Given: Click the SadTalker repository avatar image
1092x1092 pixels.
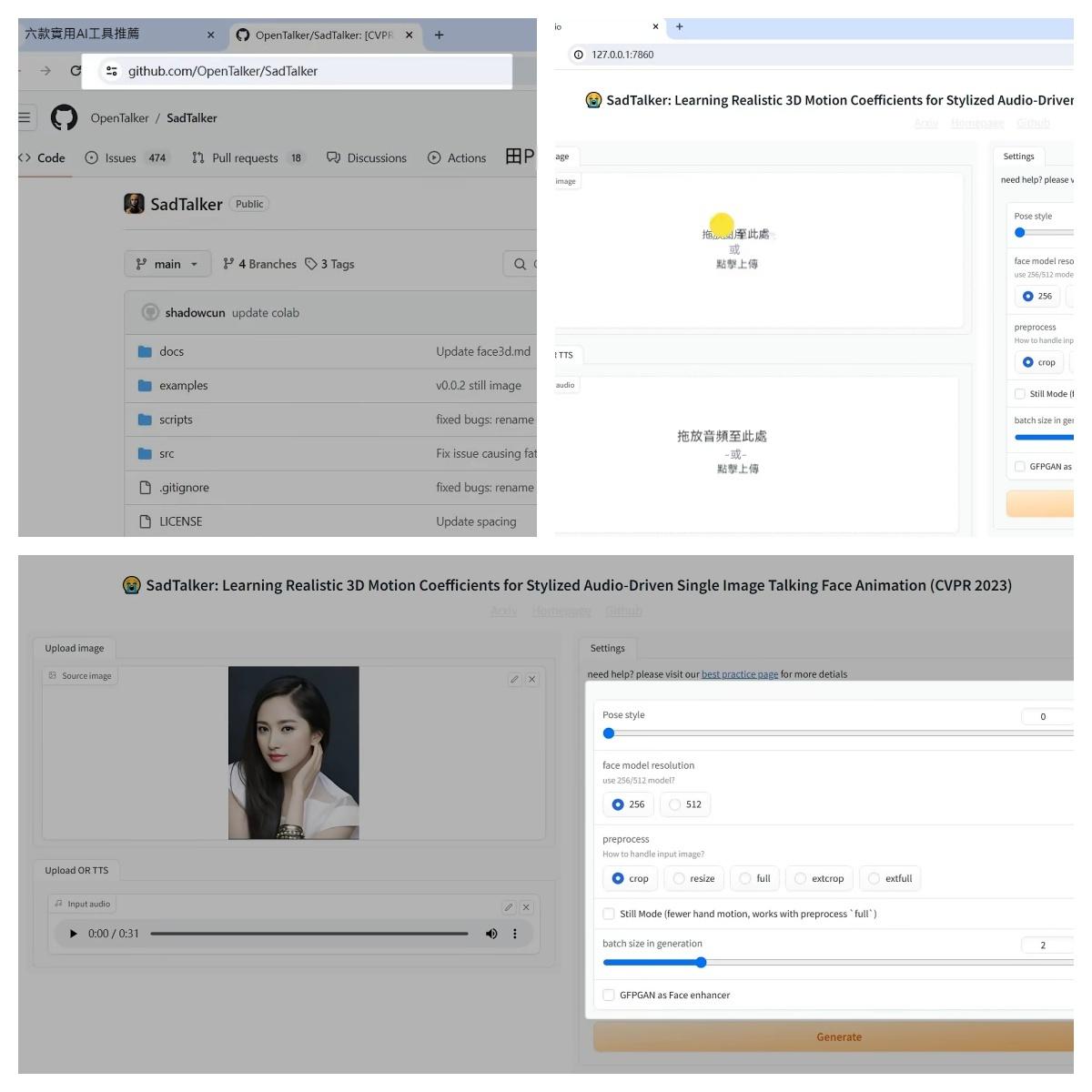Looking at the screenshot, I should click(134, 204).
